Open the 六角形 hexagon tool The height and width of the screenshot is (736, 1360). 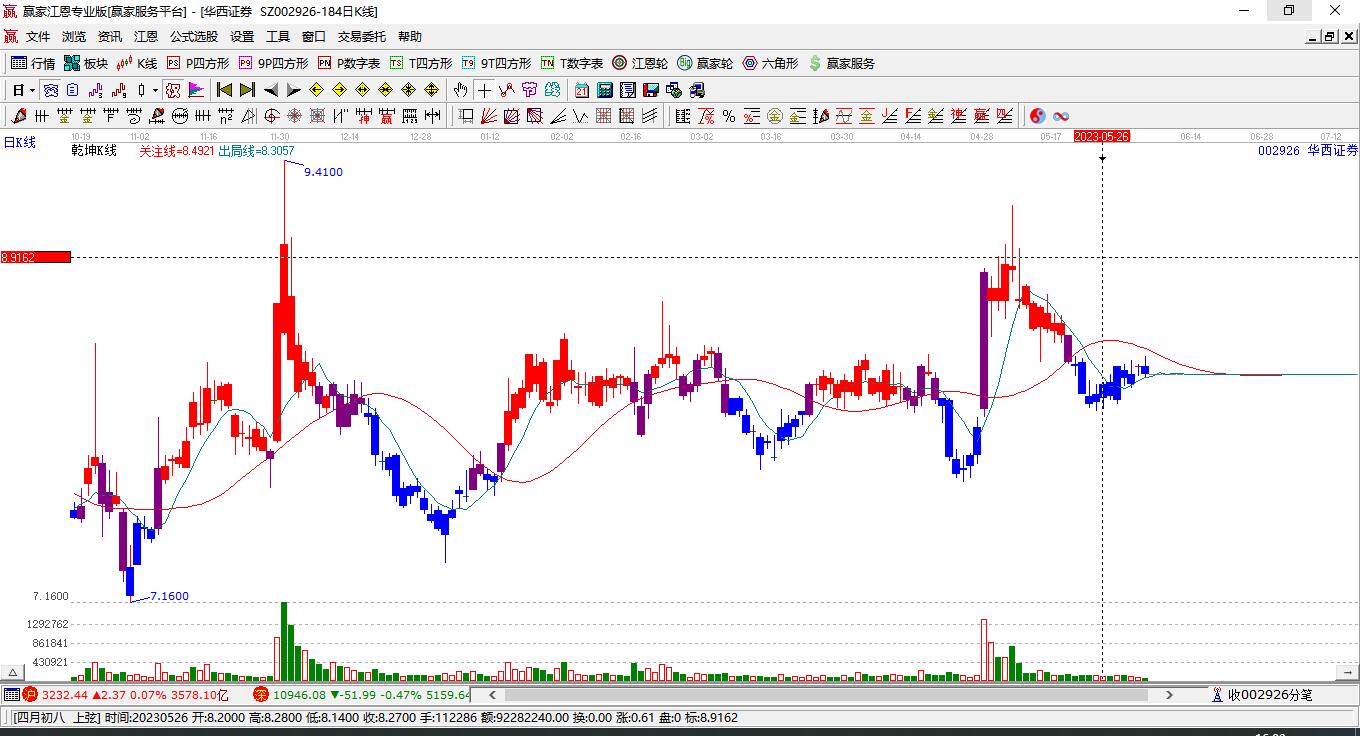point(770,63)
